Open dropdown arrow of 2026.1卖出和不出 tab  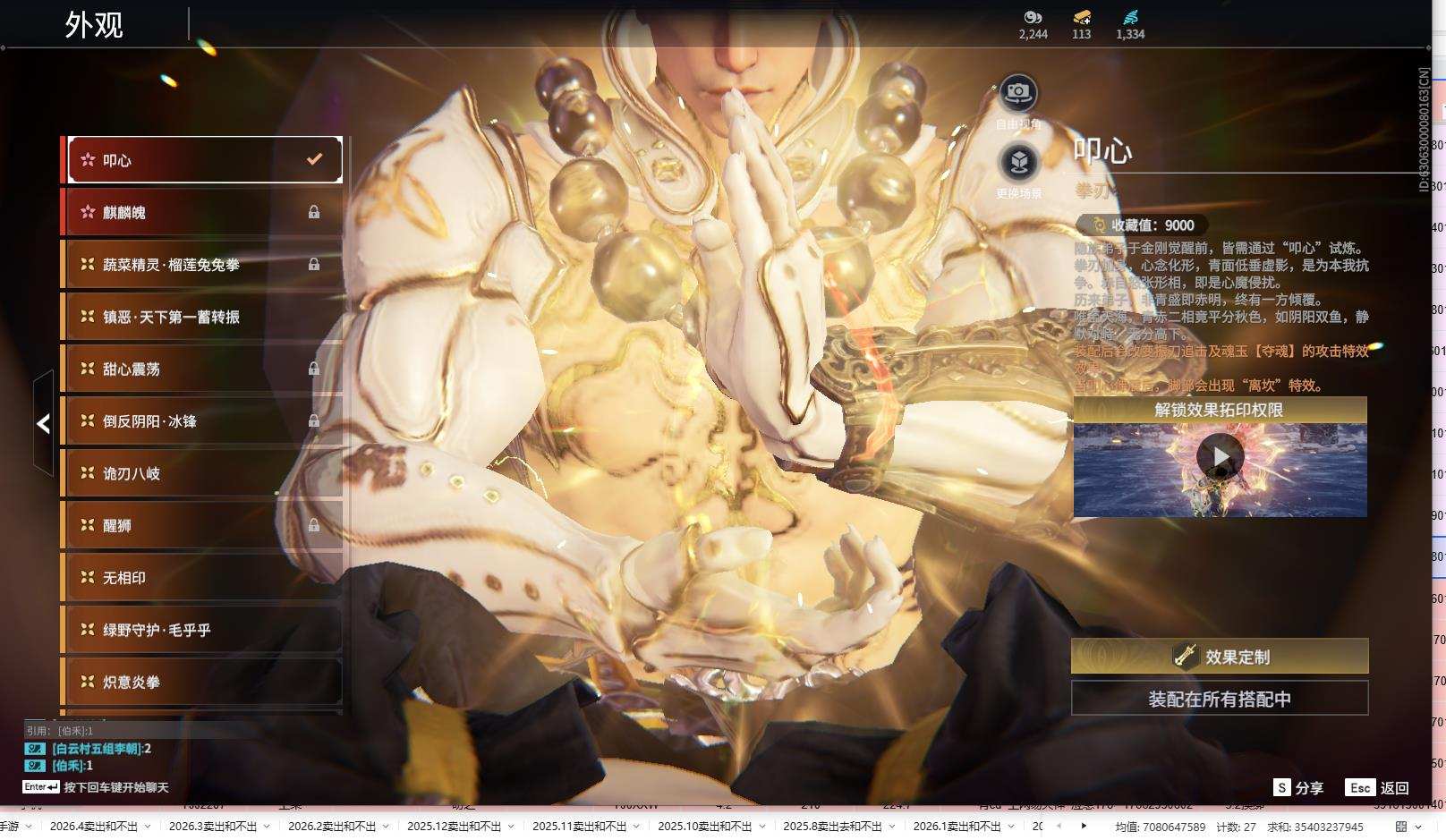(1011, 827)
